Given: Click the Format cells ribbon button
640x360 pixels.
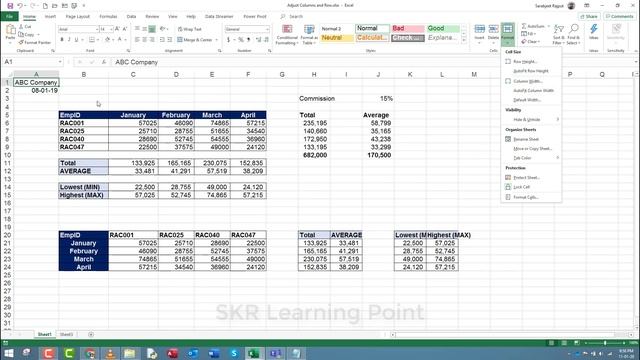Looking at the screenshot, I should [508, 33].
